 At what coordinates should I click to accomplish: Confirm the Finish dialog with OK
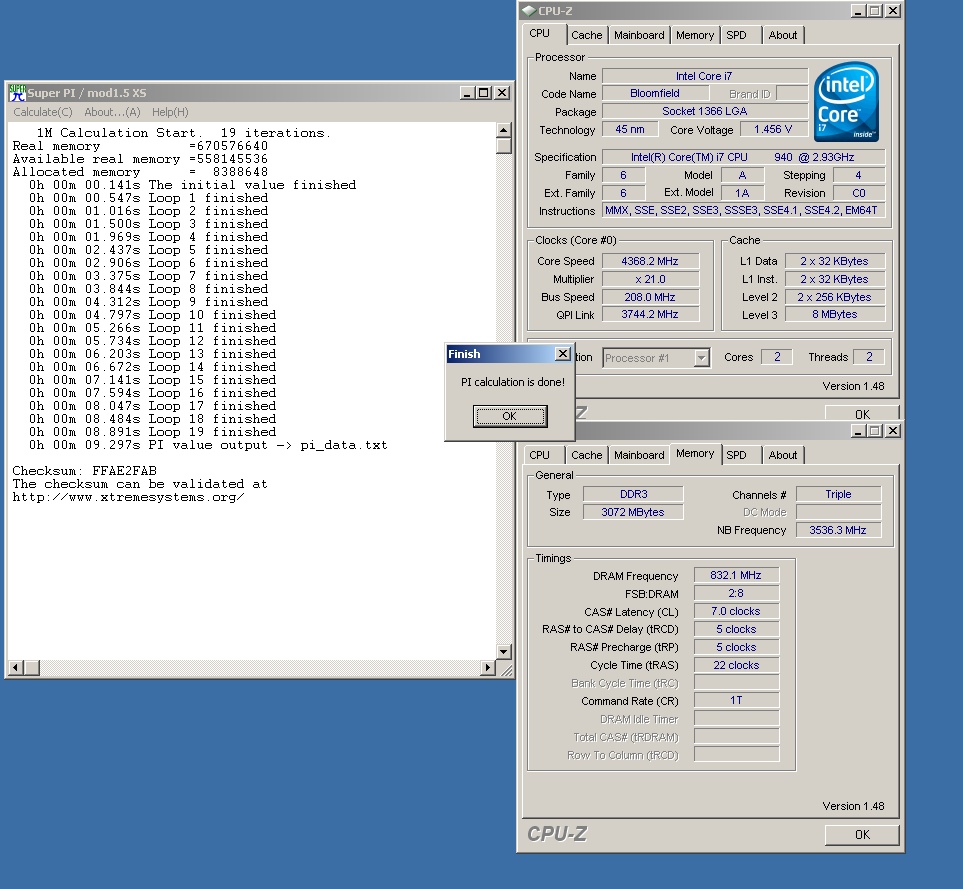tap(510, 416)
